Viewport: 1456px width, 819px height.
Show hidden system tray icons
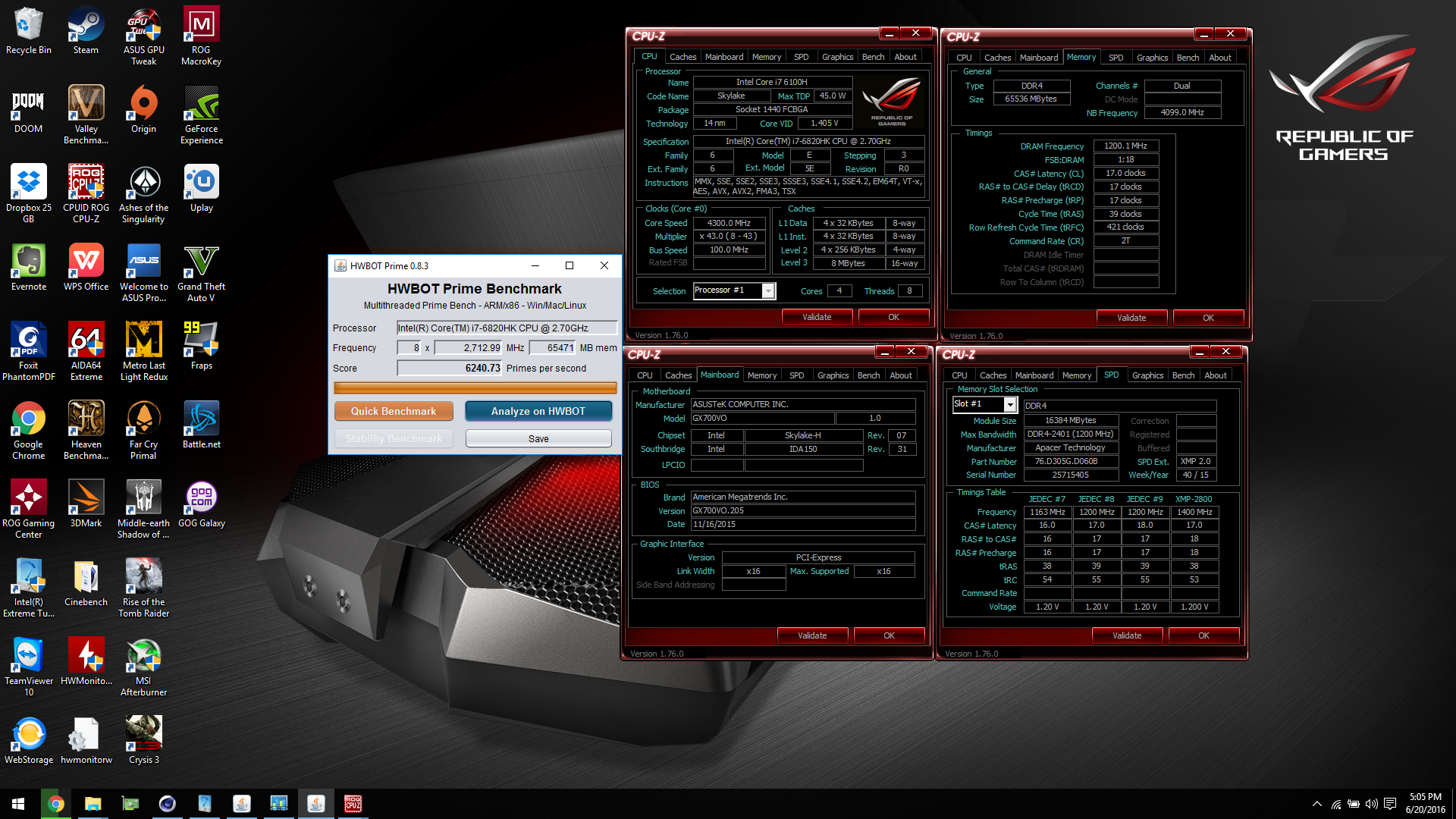(1317, 804)
